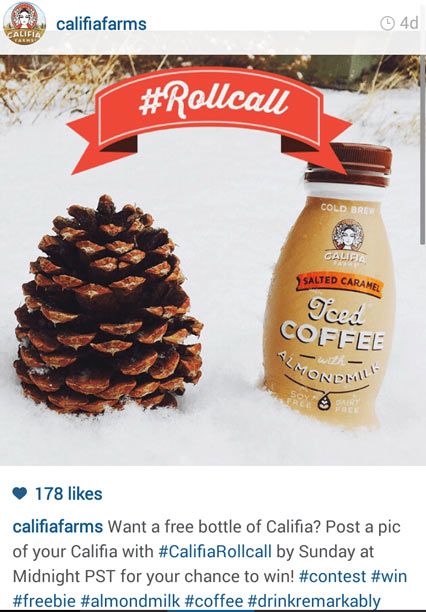This screenshot has width=426, height=612.
Task: Tap the 4d post age label
Action: (x=409, y=23)
